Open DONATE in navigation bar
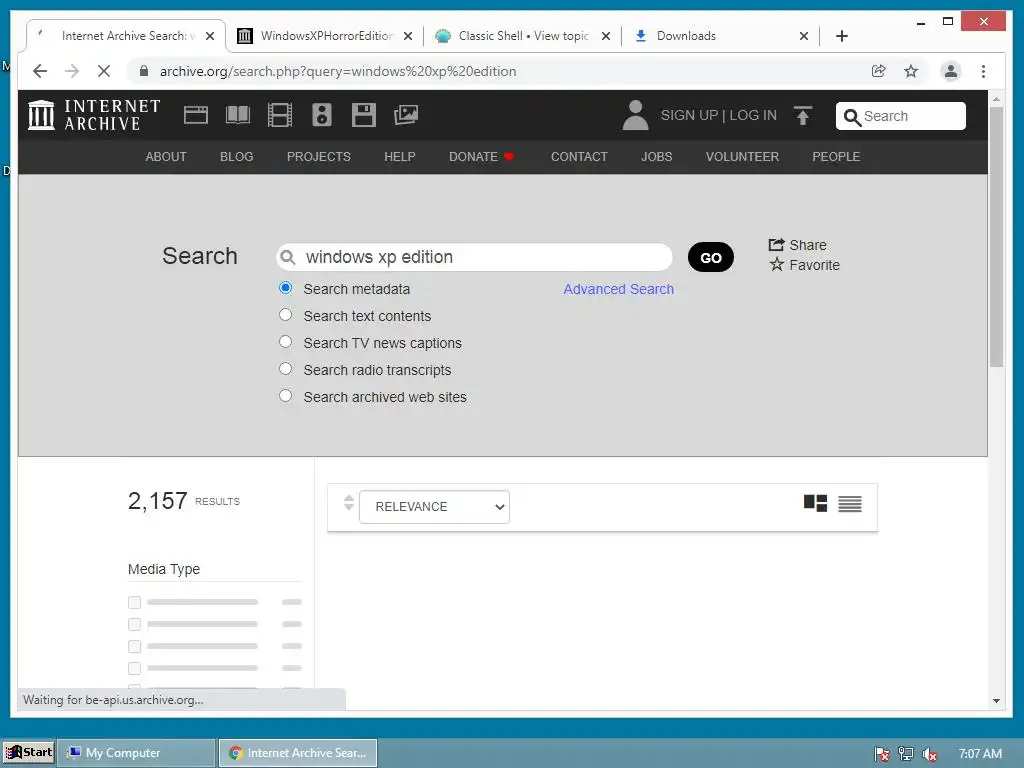The width and height of the screenshot is (1024, 768). [x=481, y=157]
